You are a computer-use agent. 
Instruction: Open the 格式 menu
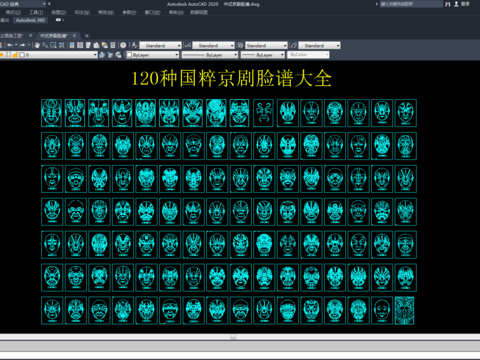point(13,12)
